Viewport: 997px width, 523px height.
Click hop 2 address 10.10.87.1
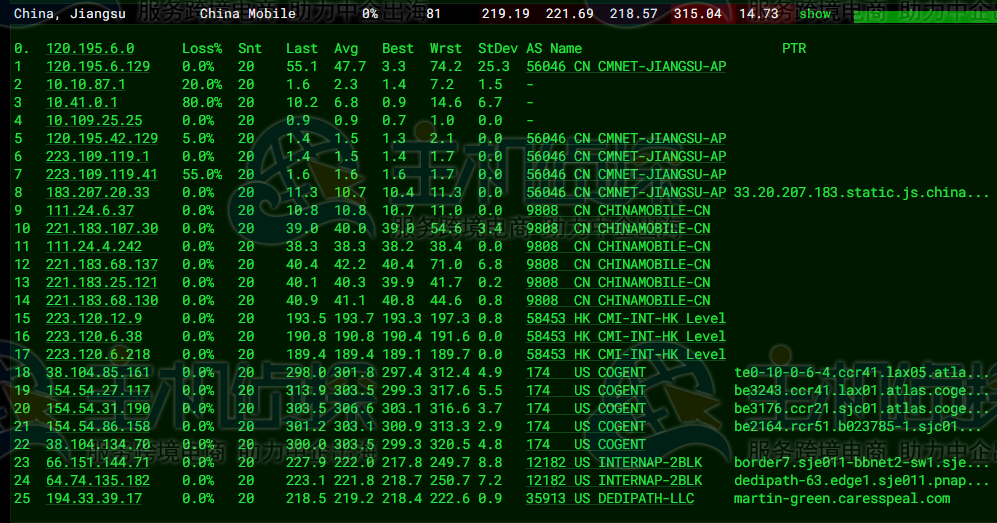point(86,85)
